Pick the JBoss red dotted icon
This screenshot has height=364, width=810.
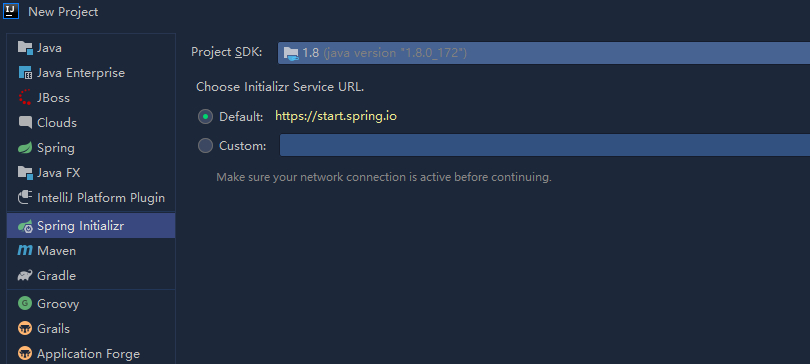25,98
